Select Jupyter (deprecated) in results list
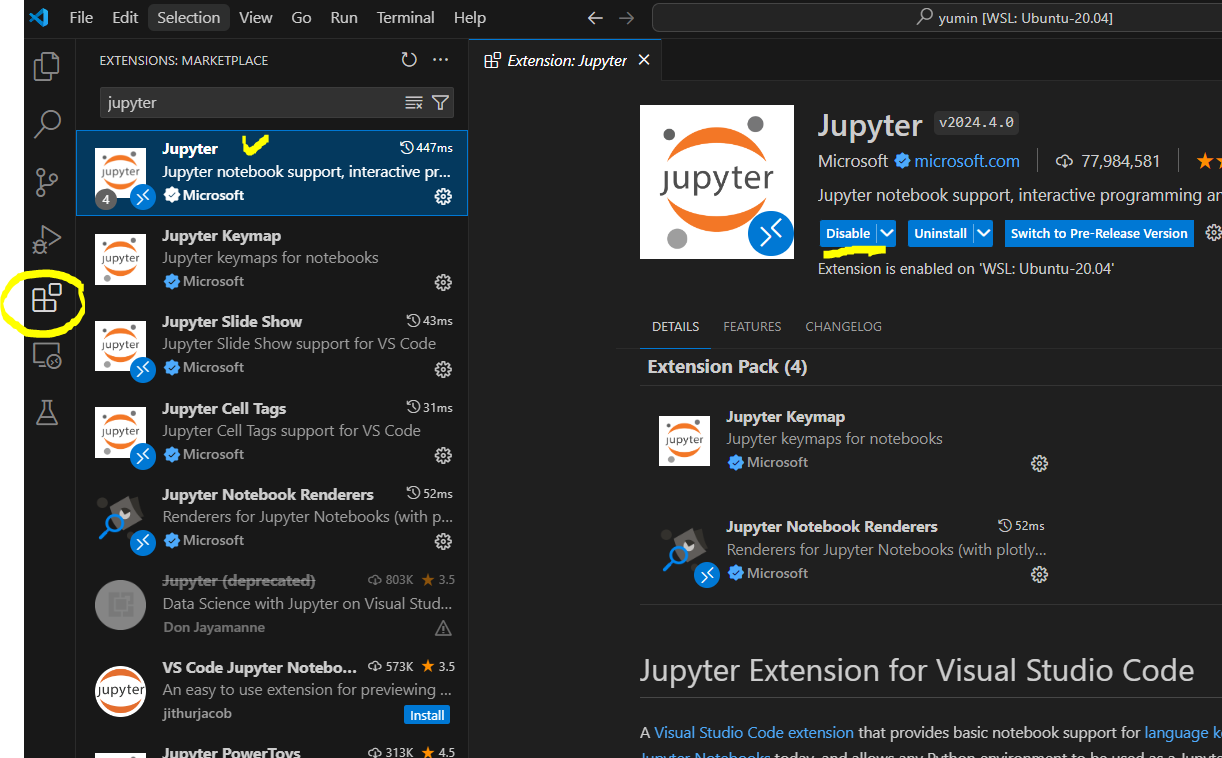 (x=272, y=604)
